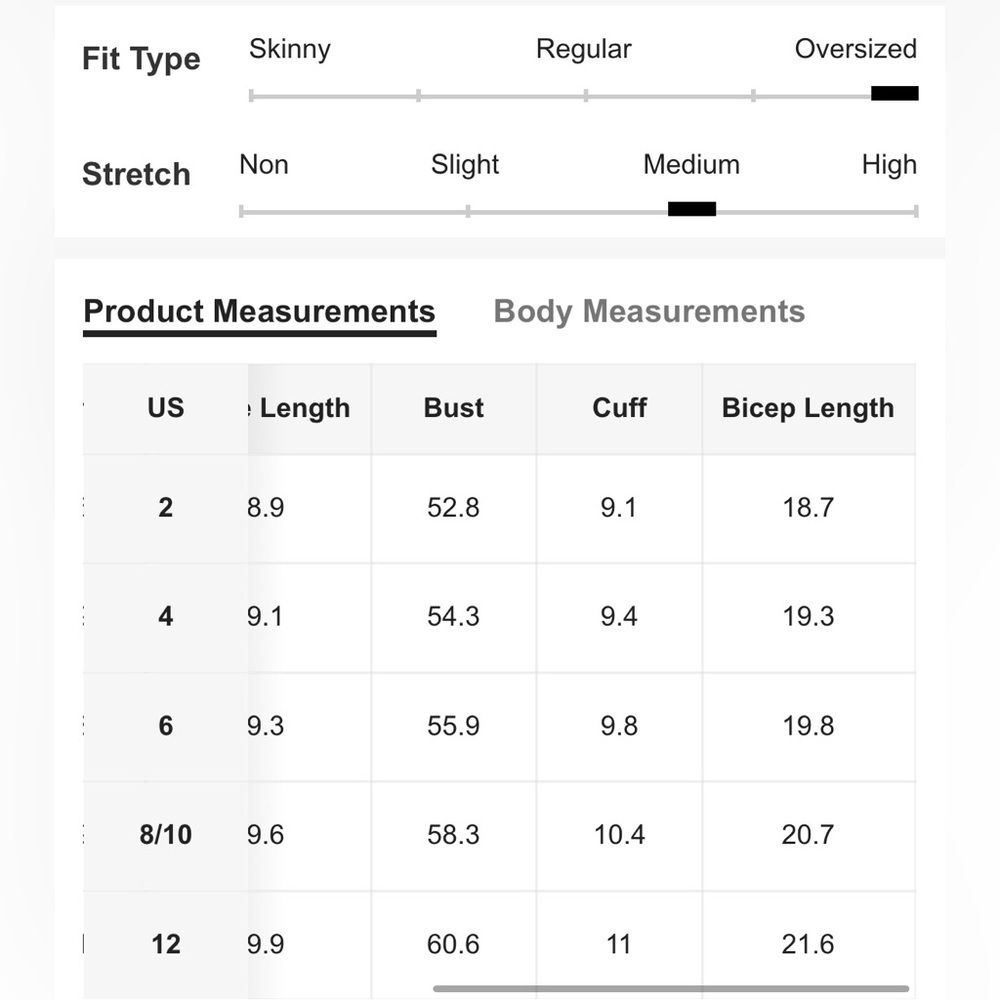This screenshot has height=1000, width=1000.
Task: Click the Bicep Length column header
Action: point(807,408)
